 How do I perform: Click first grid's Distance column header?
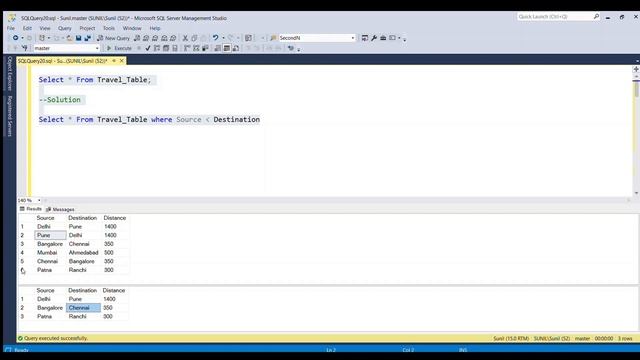coord(115,218)
